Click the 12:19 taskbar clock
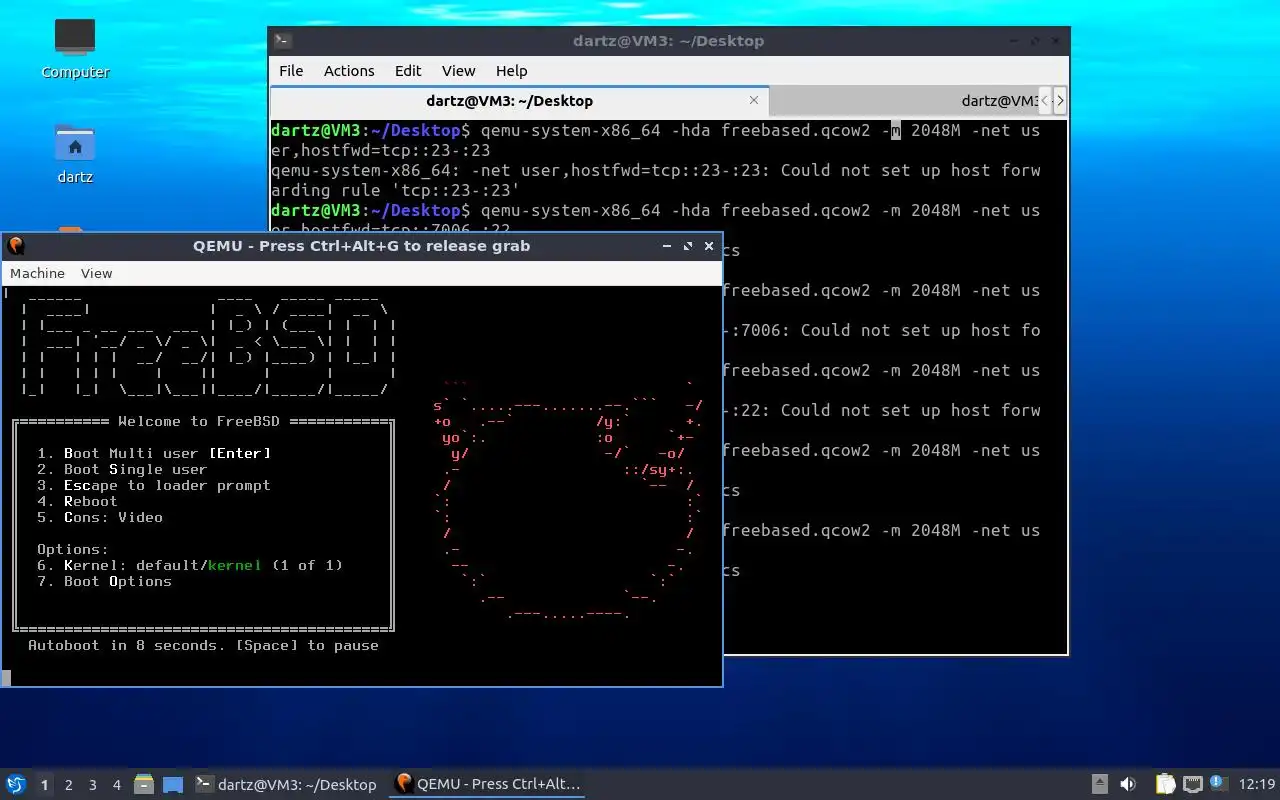The width and height of the screenshot is (1280, 800). (x=1257, y=784)
